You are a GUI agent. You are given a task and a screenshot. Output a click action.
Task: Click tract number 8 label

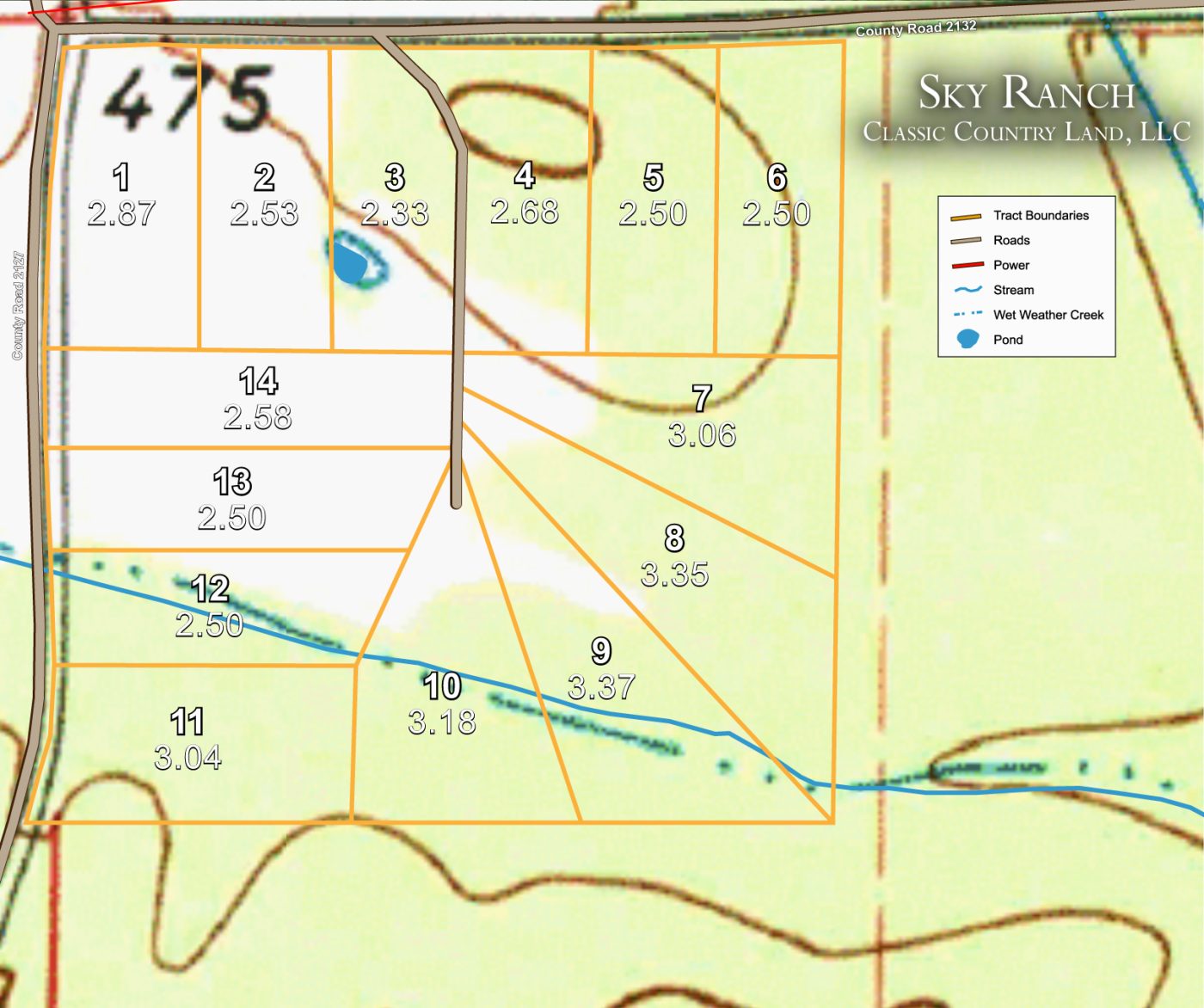[675, 538]
